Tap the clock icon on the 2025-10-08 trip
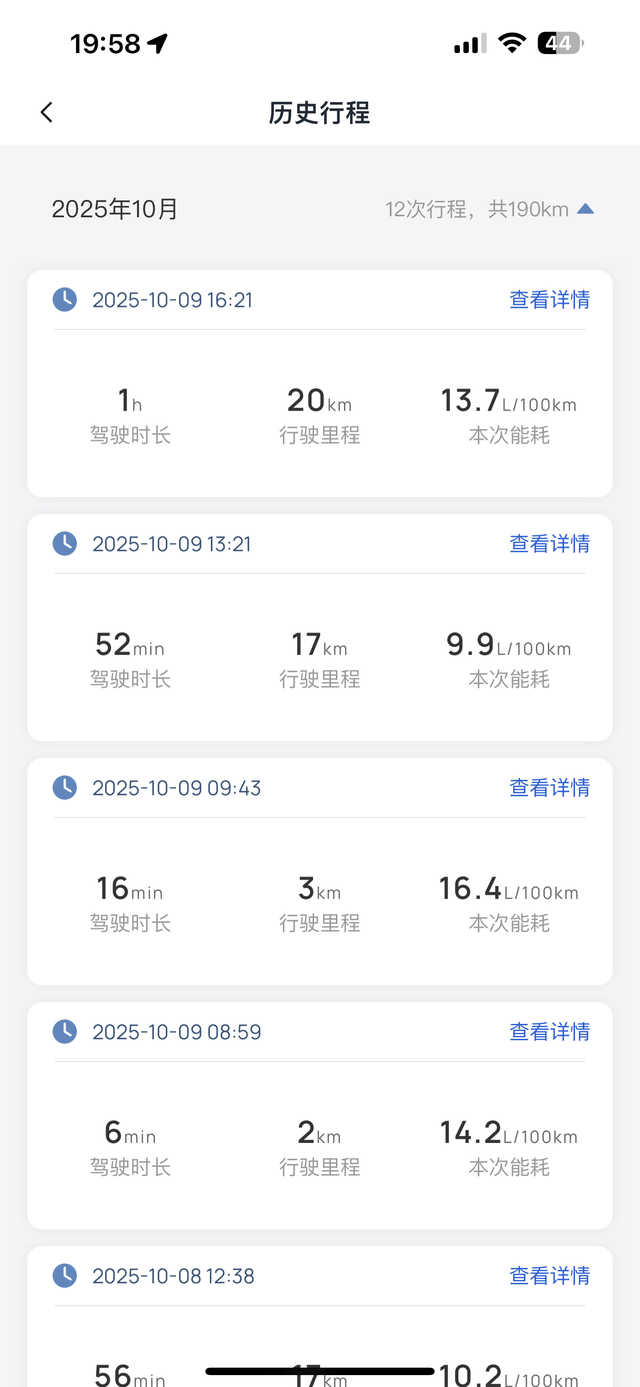Screen dimensions: 640x1387 (x=64, y=1275)
